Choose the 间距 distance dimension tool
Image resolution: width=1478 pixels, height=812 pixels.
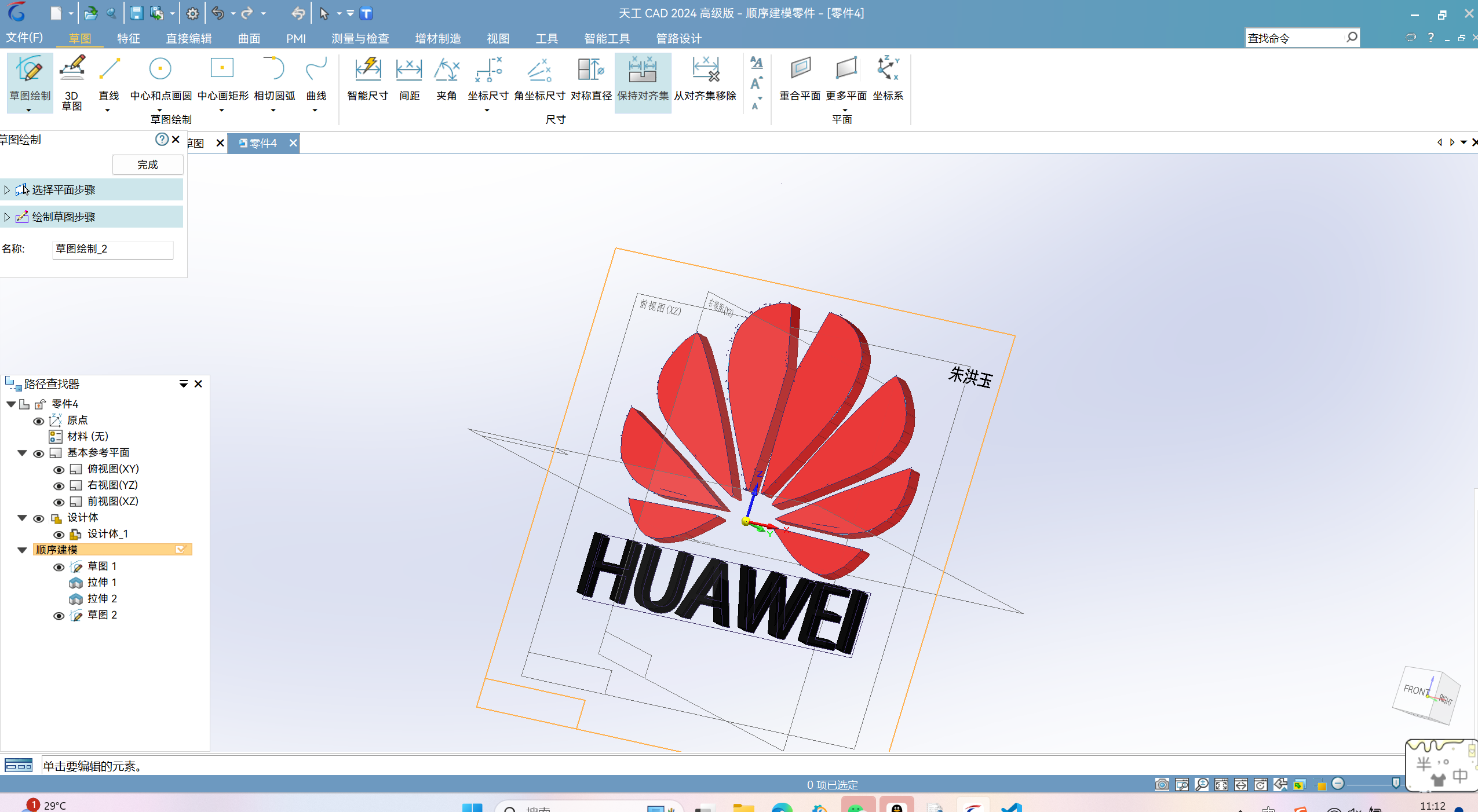coord(409,79)
